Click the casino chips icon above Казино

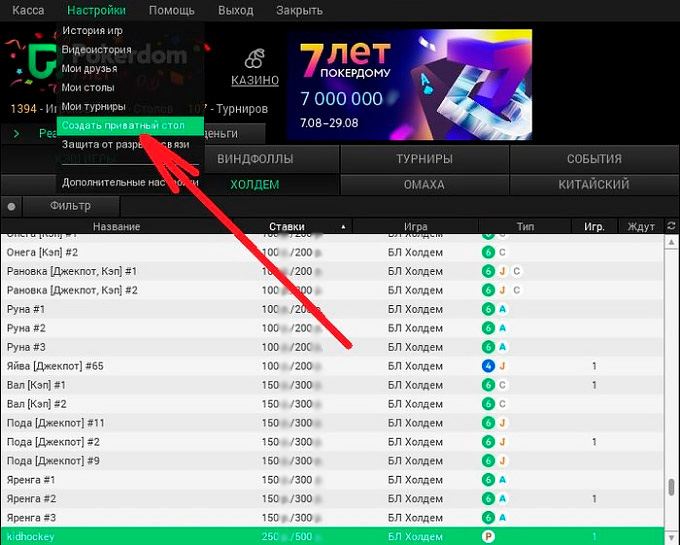255,58
